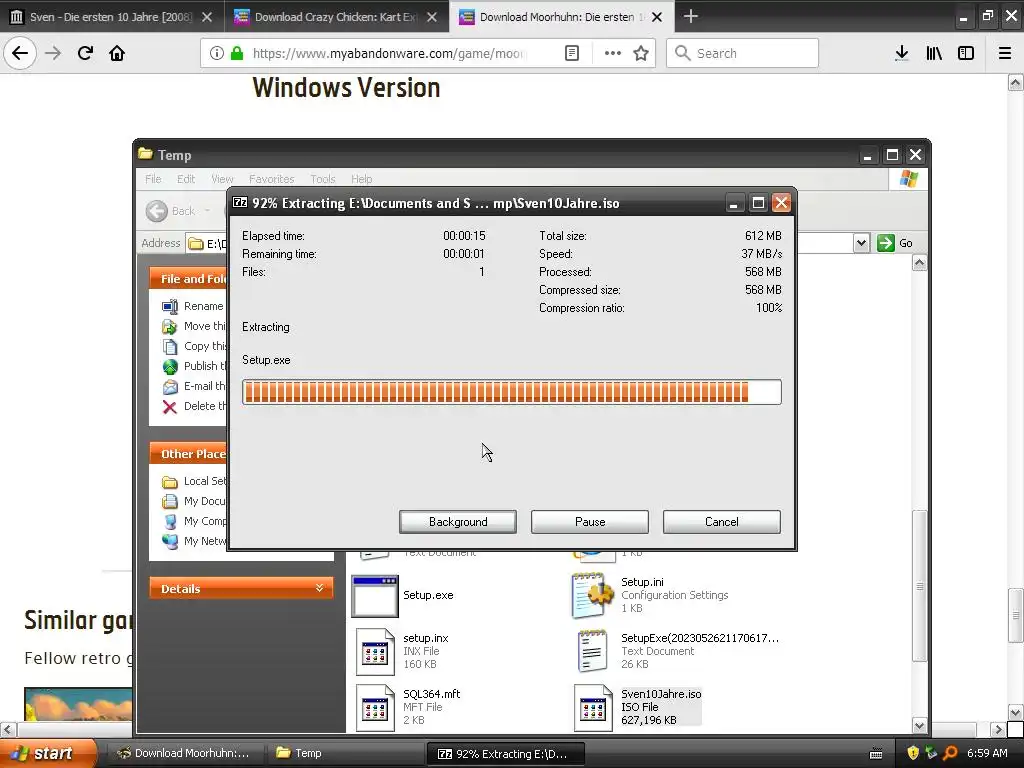
Task: Open Tools menu in Temp window
Action: 323,179
